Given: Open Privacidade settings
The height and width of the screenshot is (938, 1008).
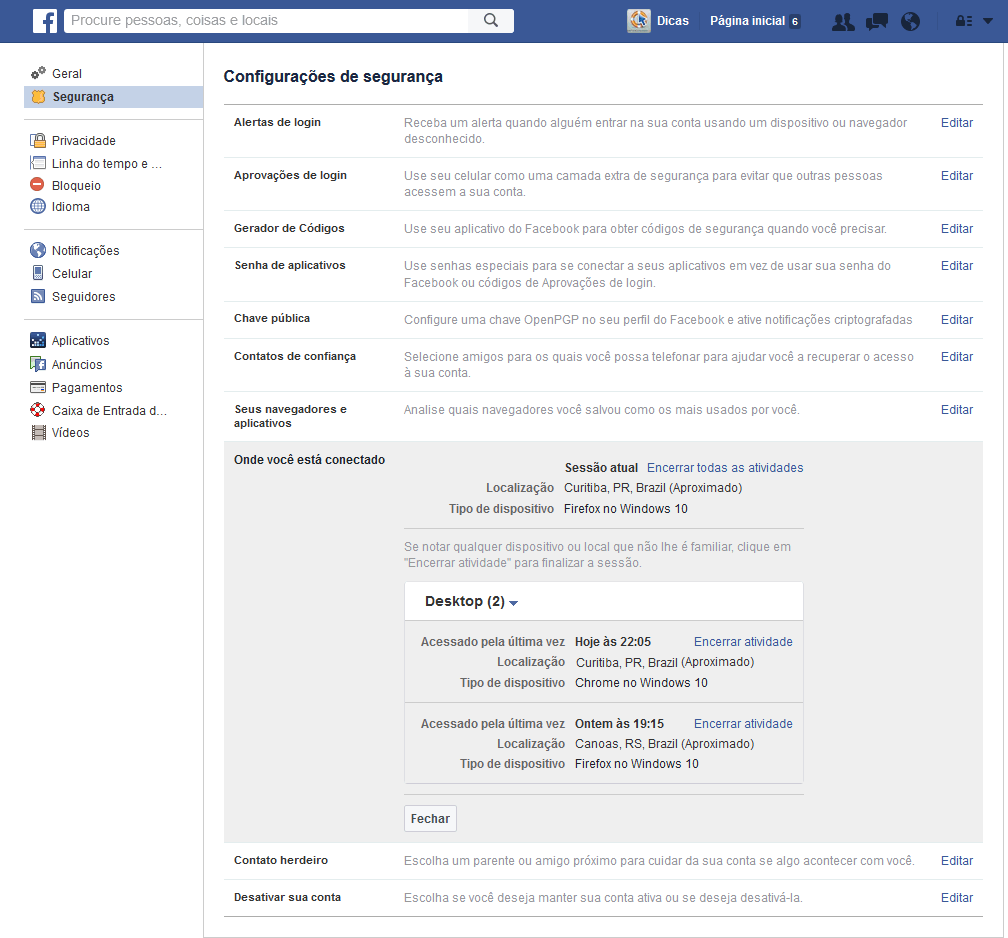Looking at the screenshot, I should tap(84, 140).
